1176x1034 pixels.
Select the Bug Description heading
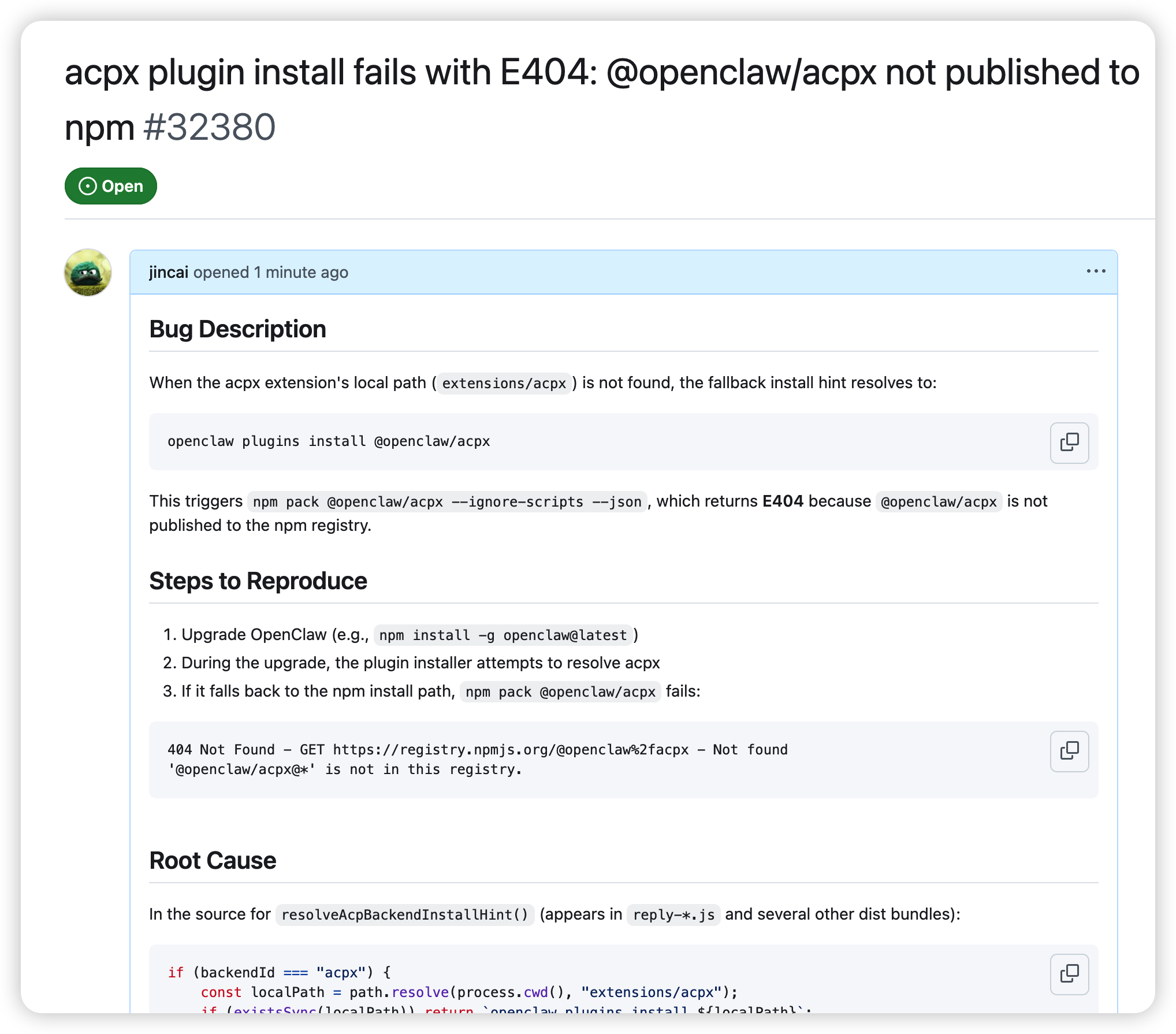[238, 329]
